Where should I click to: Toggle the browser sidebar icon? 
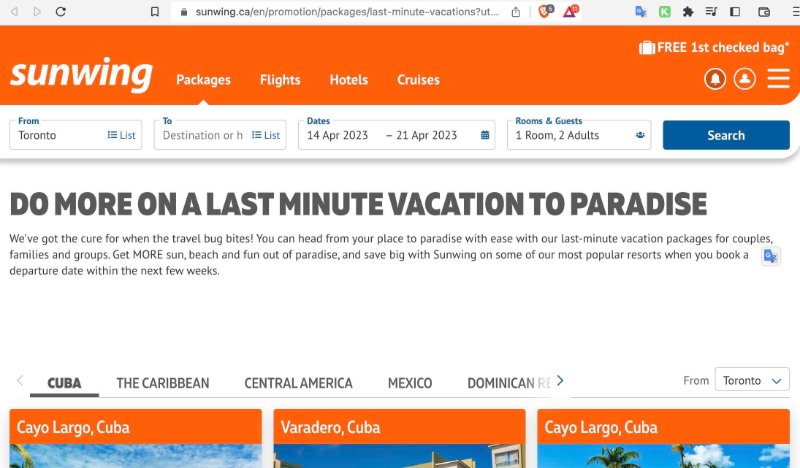(x=735, y=11)
